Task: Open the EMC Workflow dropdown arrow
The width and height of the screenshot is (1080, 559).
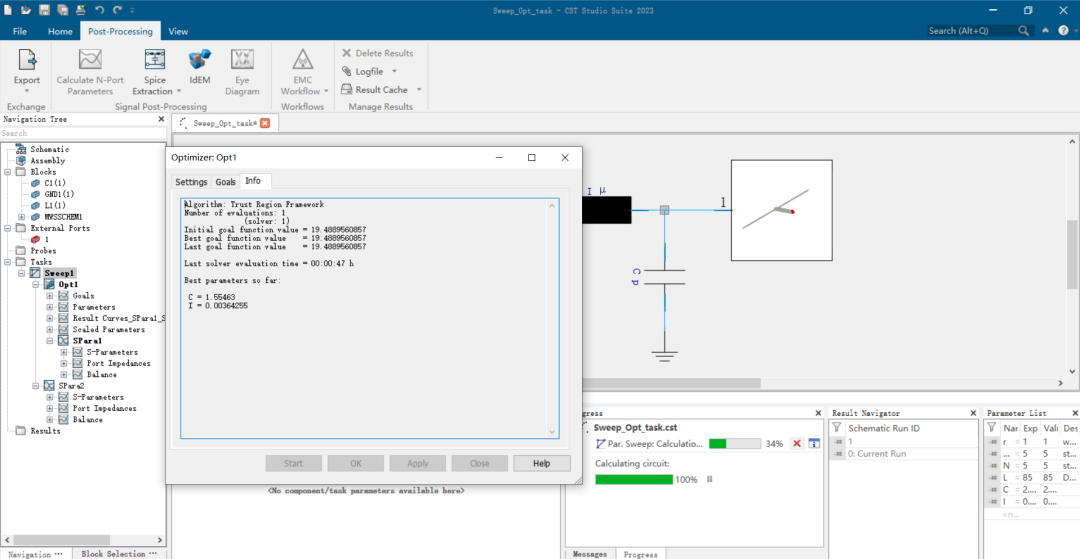Action: click(x=326, y=91)
